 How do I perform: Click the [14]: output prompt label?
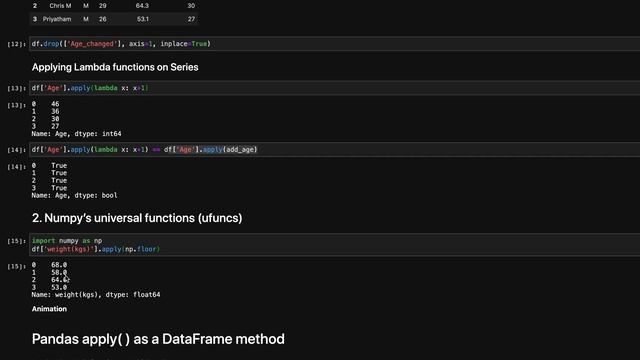click(x=17, y=167)
